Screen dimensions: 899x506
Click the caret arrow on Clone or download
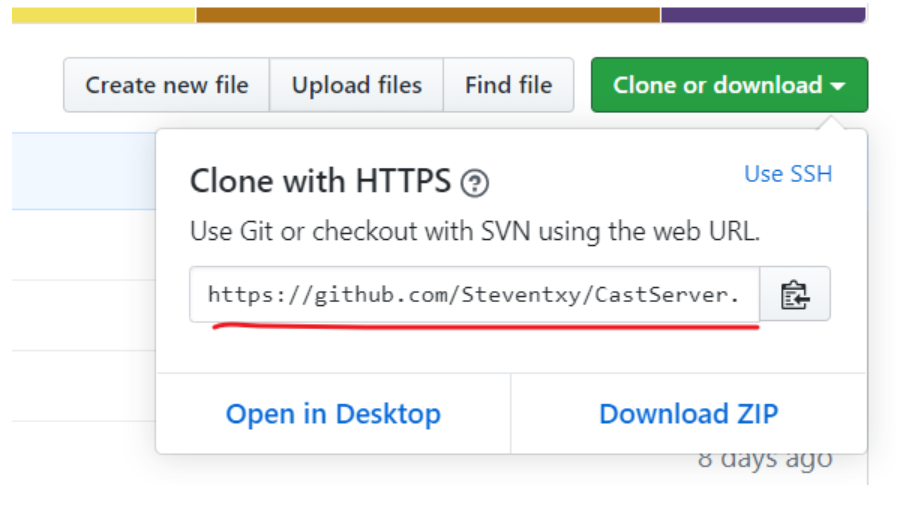click(838, 86)
